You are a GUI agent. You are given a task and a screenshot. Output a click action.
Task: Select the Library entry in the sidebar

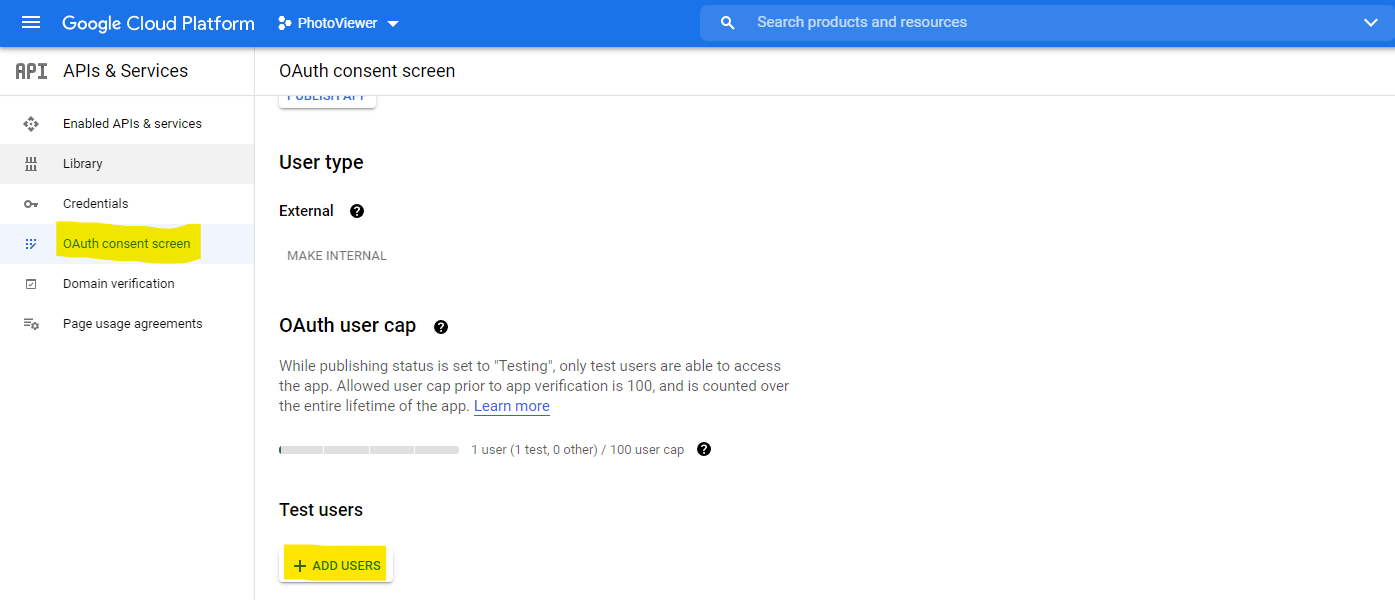[x=83, y=163]
